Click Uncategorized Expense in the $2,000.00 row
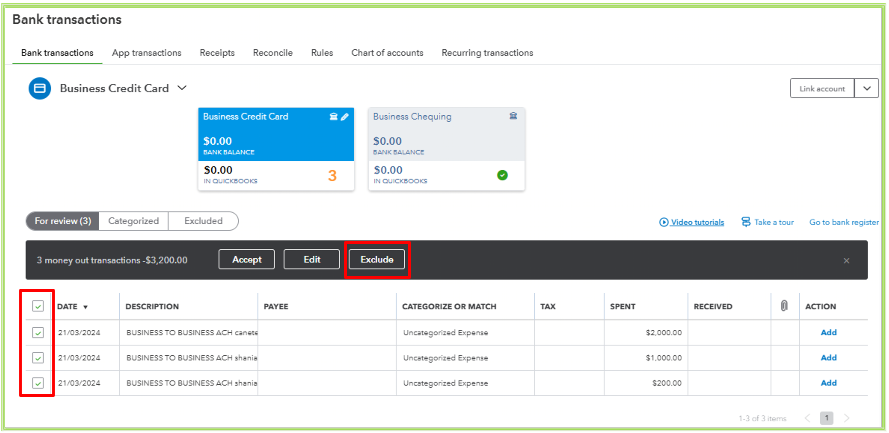This screenshot has height=433, width=889. (446, 333)
